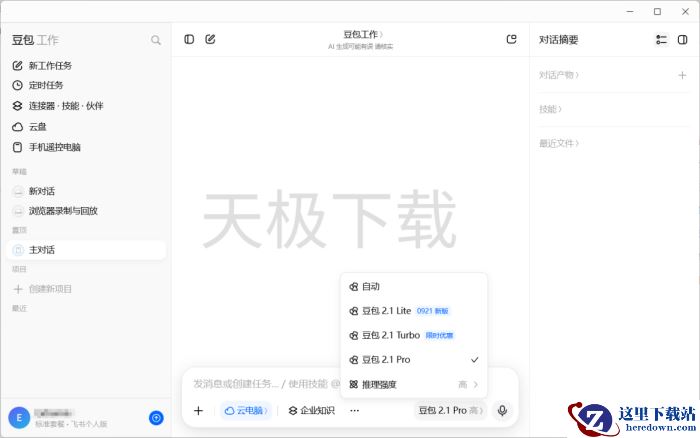Open the sidebar search icon
This screenshot has height=438, width=700.
(155, 40)
